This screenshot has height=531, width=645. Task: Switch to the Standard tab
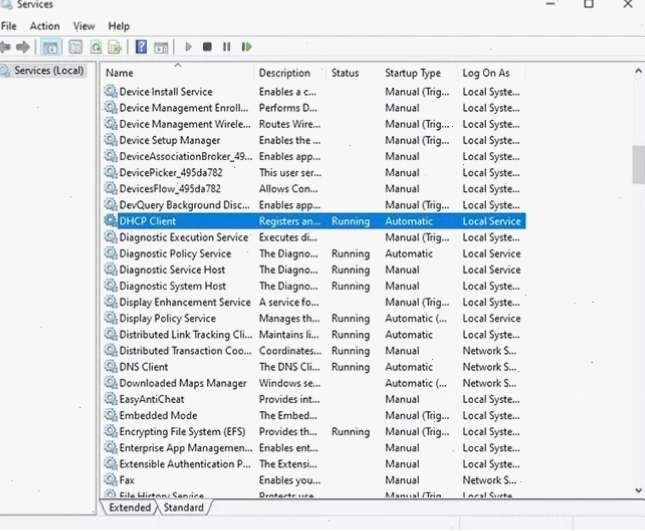pyautogui.click(x=183, y=508)
